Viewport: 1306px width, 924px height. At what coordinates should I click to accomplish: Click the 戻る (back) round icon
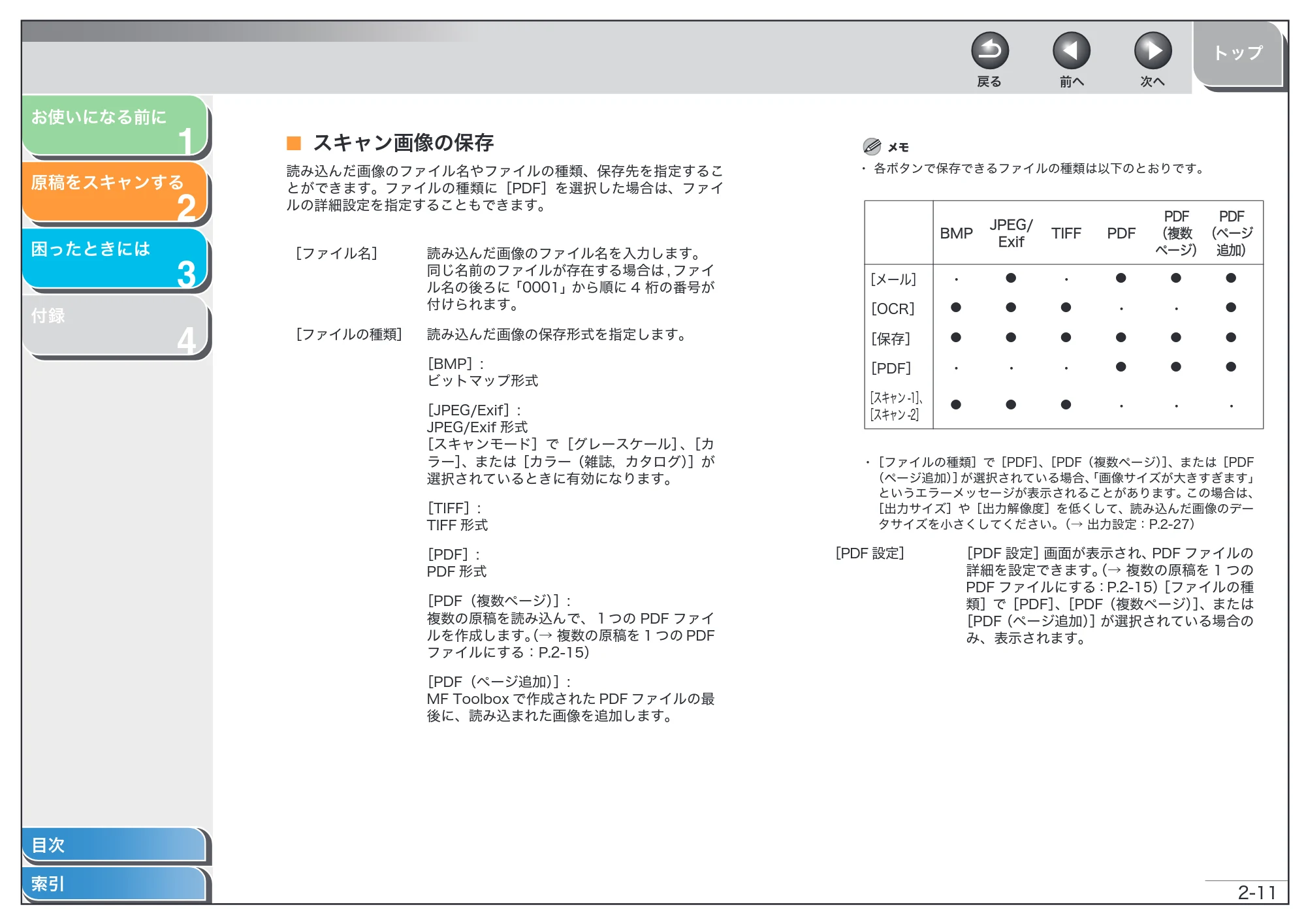pyautogui.click(x=989, y=51)
